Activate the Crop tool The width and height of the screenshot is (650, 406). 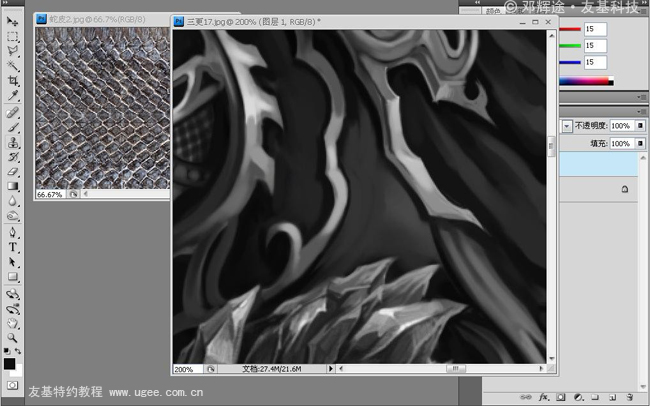click(13, 80)
